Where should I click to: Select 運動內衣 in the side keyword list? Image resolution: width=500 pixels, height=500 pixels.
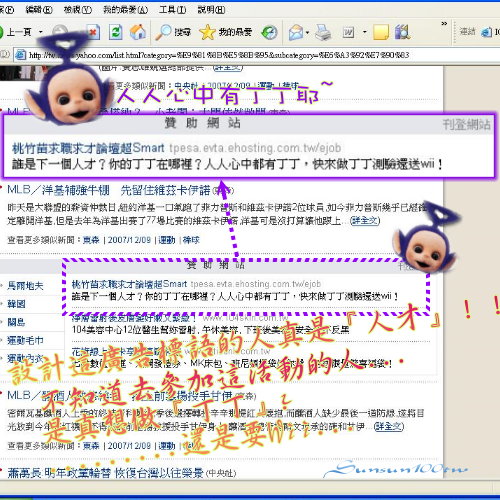tap(25, 358)
